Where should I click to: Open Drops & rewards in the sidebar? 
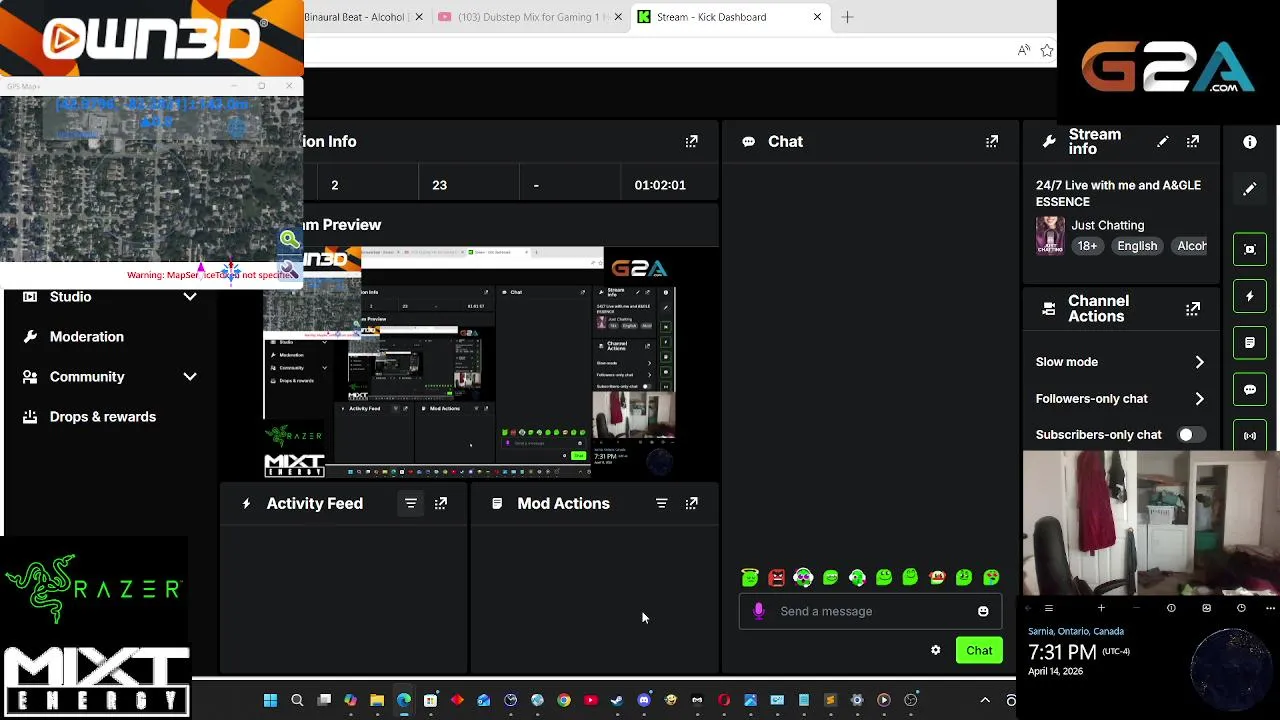coord(102,417)
